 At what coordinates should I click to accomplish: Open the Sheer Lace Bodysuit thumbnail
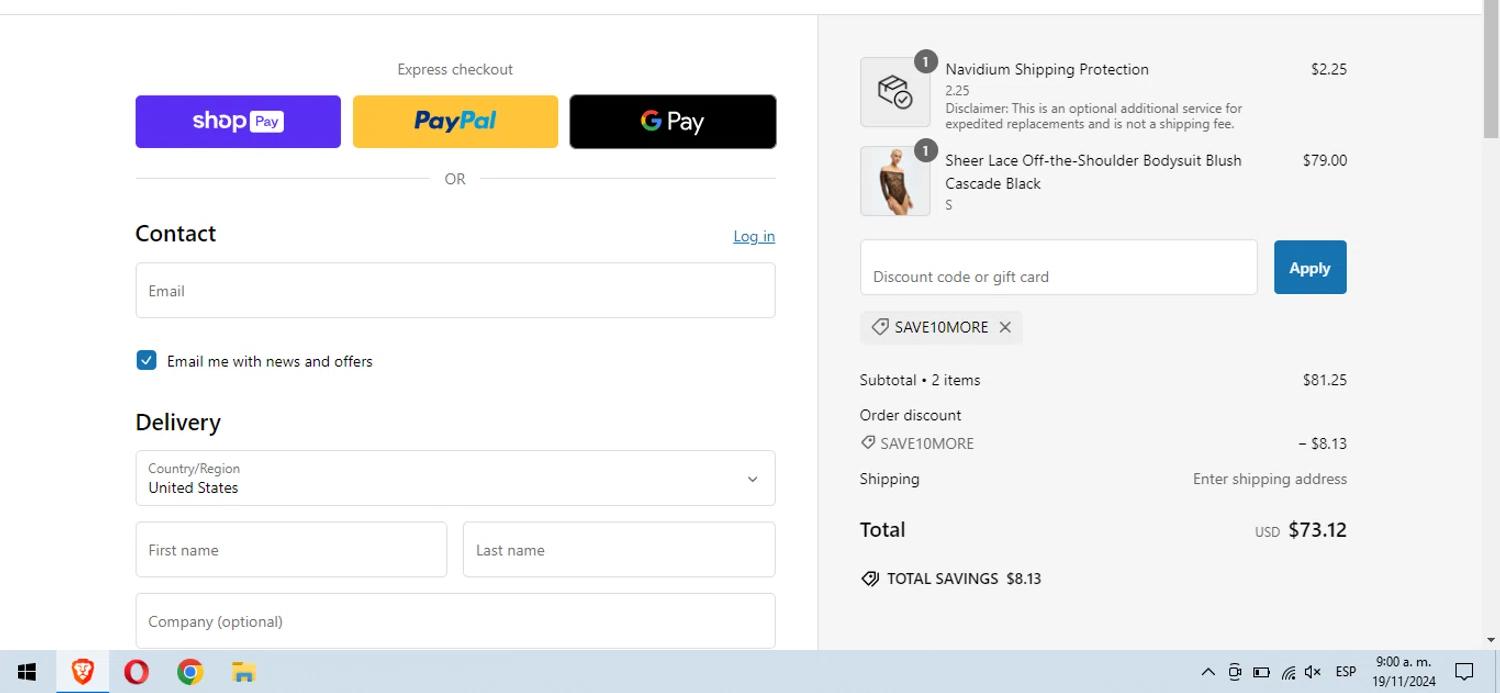[x=895, y=182]
